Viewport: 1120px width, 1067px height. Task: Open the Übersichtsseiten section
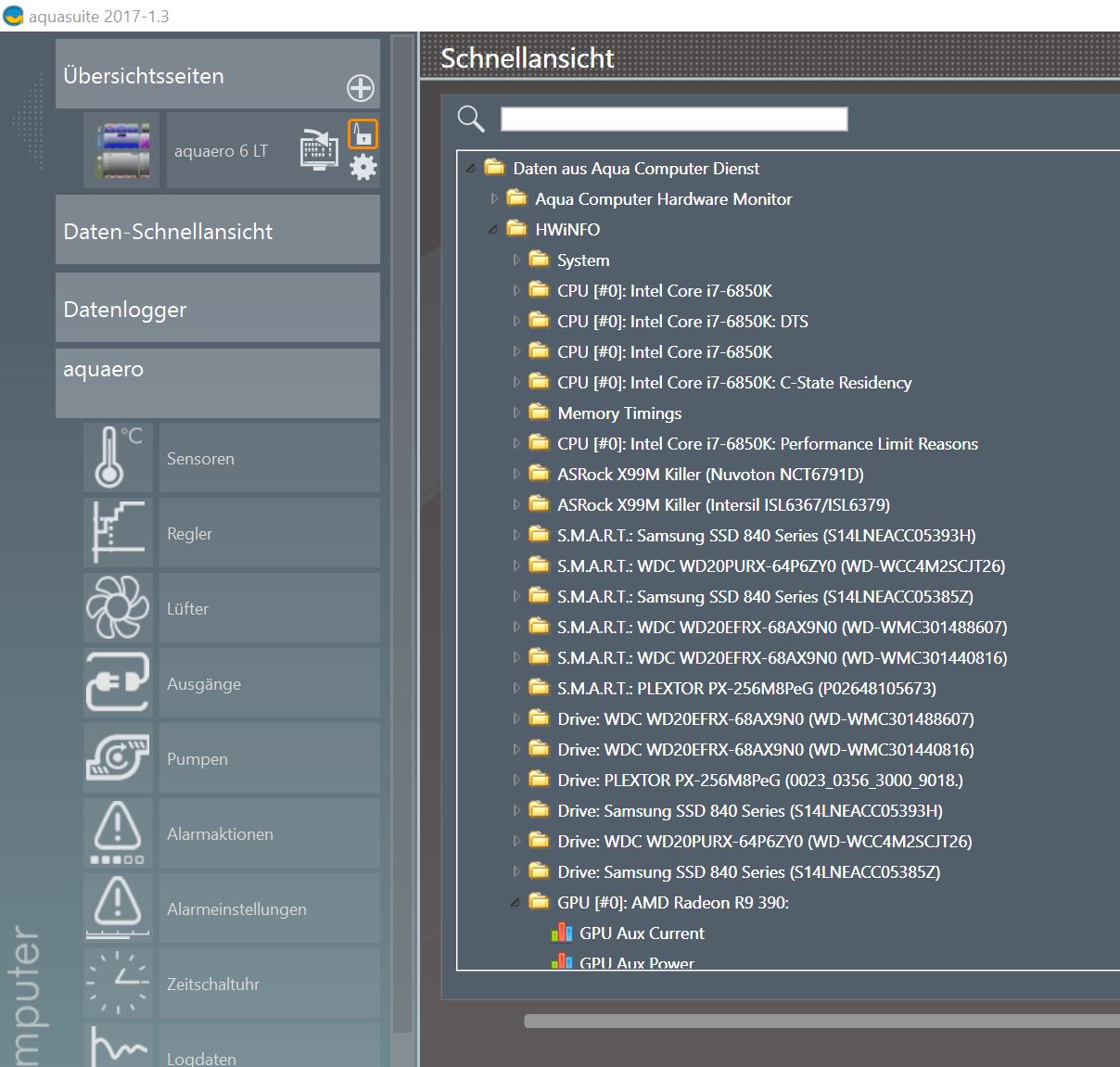pyautogui.click(x=218, y=74)
